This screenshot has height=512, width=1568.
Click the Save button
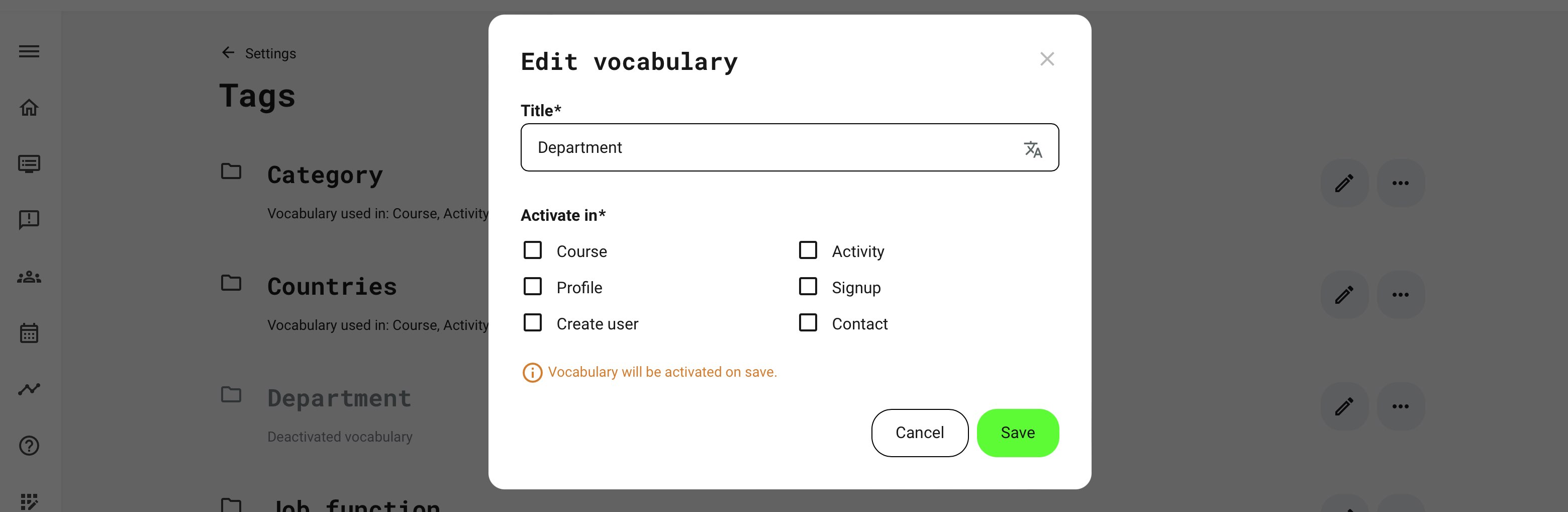1017,433
